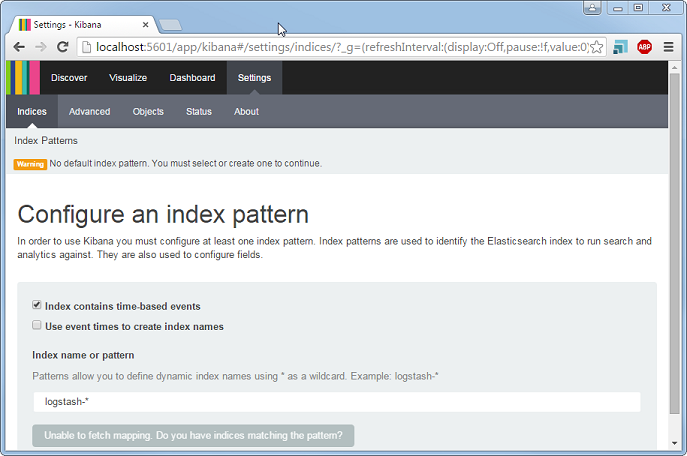Reload the page with refresh icon

pos(63,47)
